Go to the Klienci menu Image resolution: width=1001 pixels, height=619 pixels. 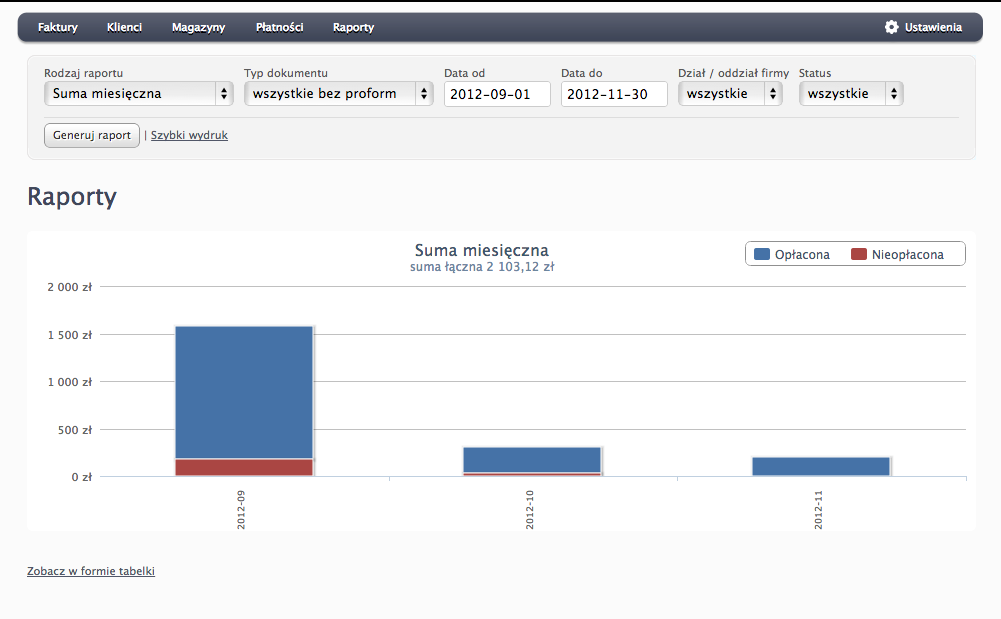[124, 27]
